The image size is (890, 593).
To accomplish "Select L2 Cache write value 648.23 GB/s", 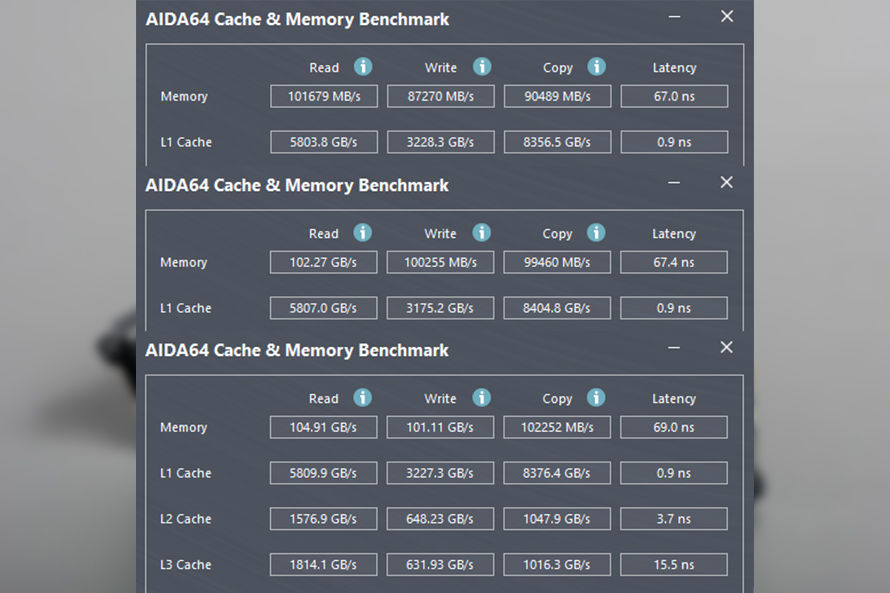I will [x=440, y=519].
